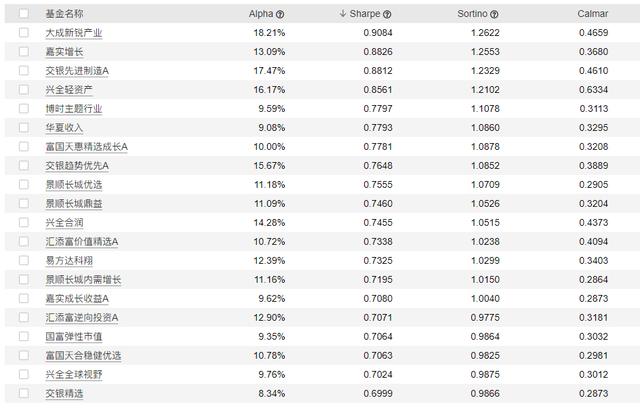The width and height of the screenshot is (640, 415).
Task: Click the help icon next to Sharpe
Action: point(387,15)
